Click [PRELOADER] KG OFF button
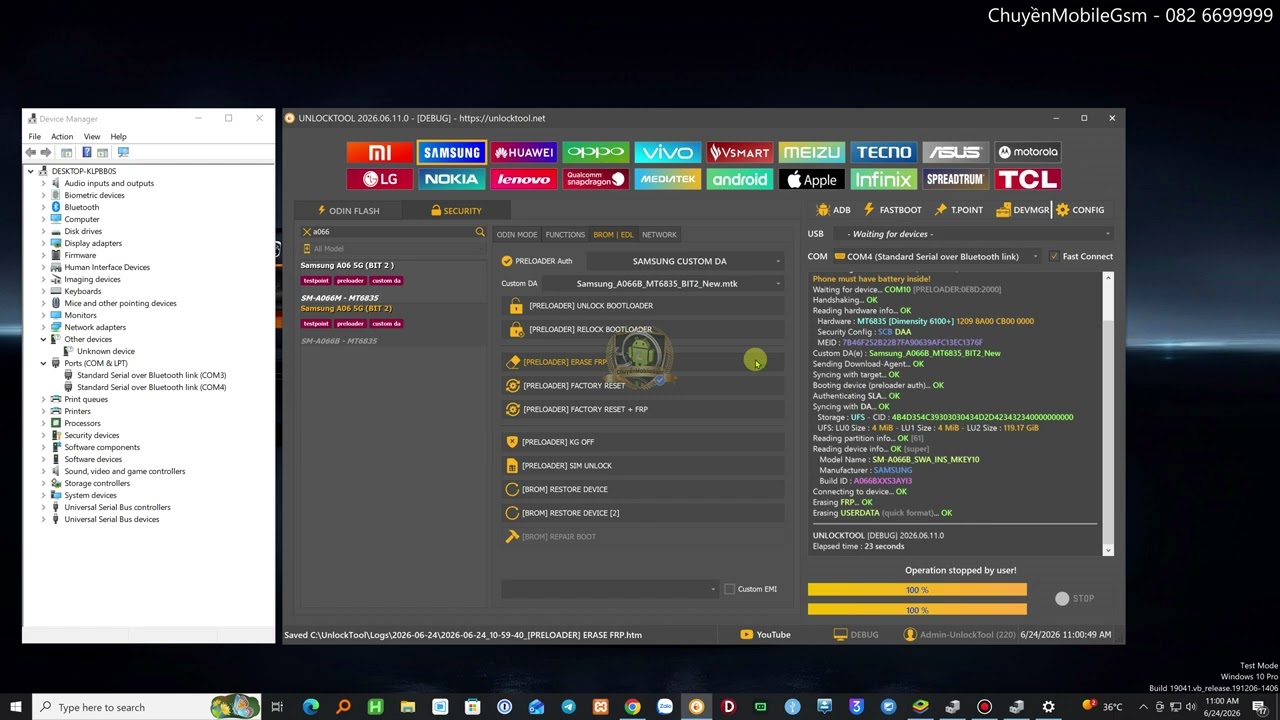1280x720 pixels. point(642,442)
